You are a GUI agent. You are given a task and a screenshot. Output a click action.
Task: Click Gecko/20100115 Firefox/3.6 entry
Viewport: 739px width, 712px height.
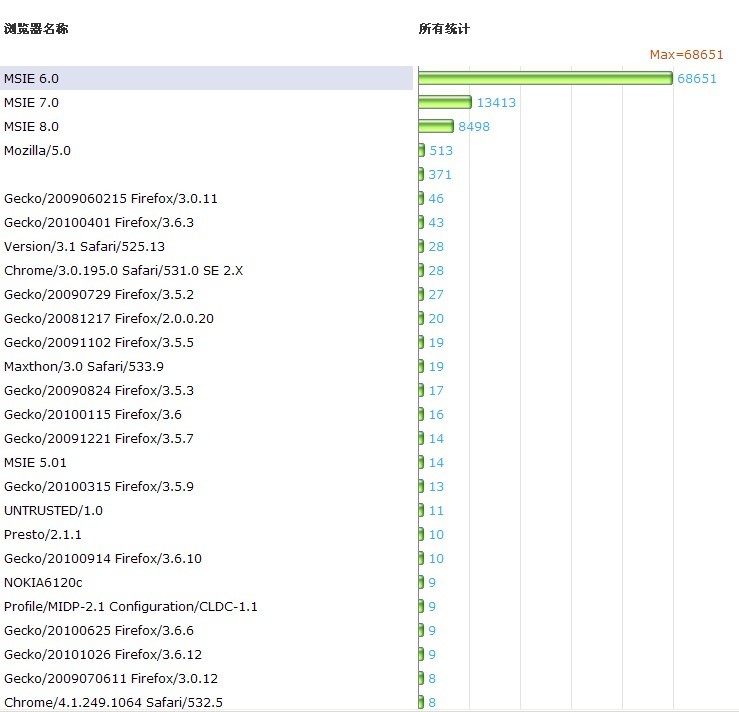pos(93,415)
